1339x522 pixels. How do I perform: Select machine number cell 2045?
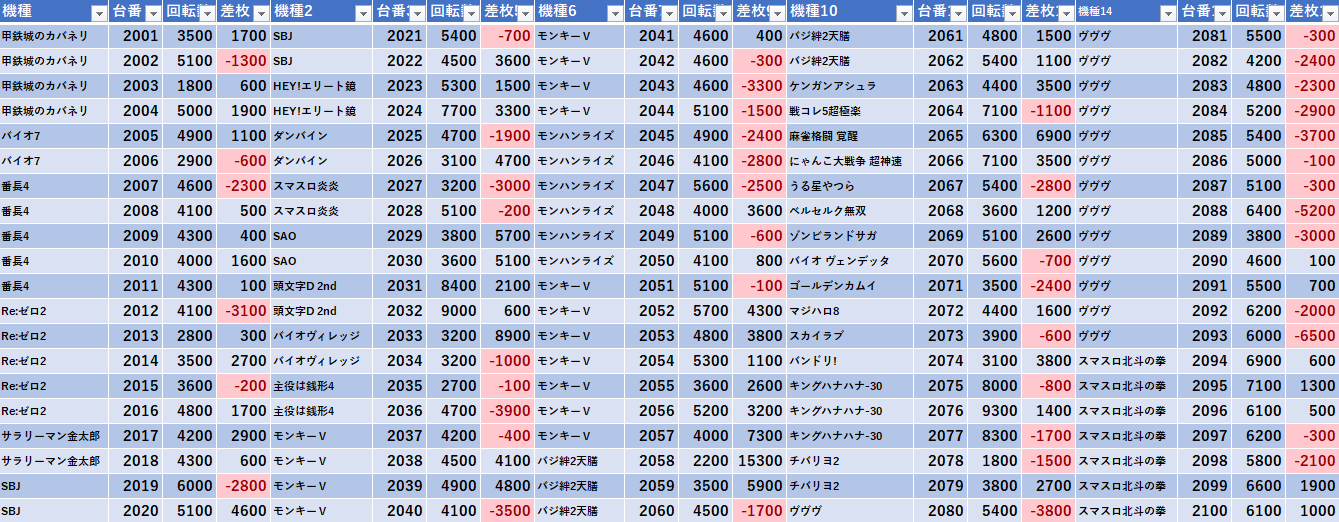tap(651, 136)
